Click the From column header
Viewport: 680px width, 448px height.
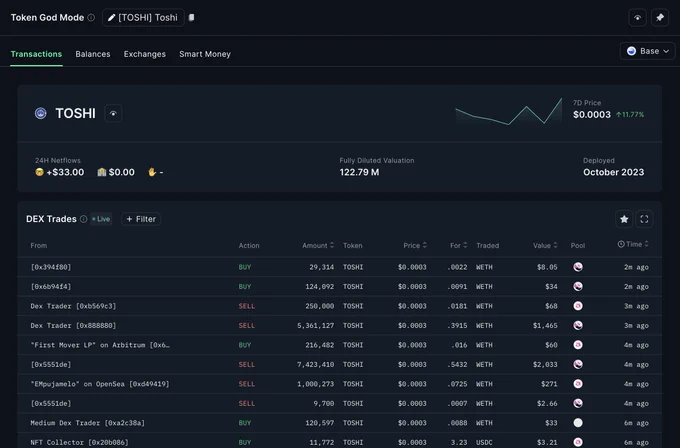(x=39, y=245)
